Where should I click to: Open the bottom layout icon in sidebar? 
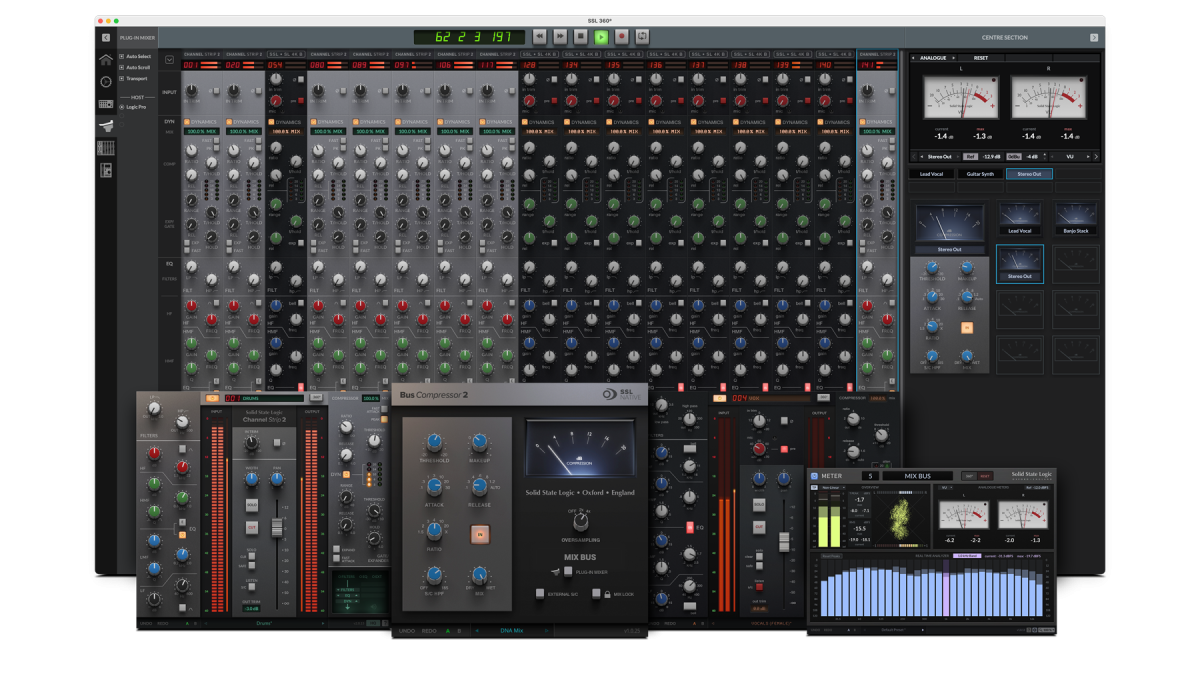point(106,169)
